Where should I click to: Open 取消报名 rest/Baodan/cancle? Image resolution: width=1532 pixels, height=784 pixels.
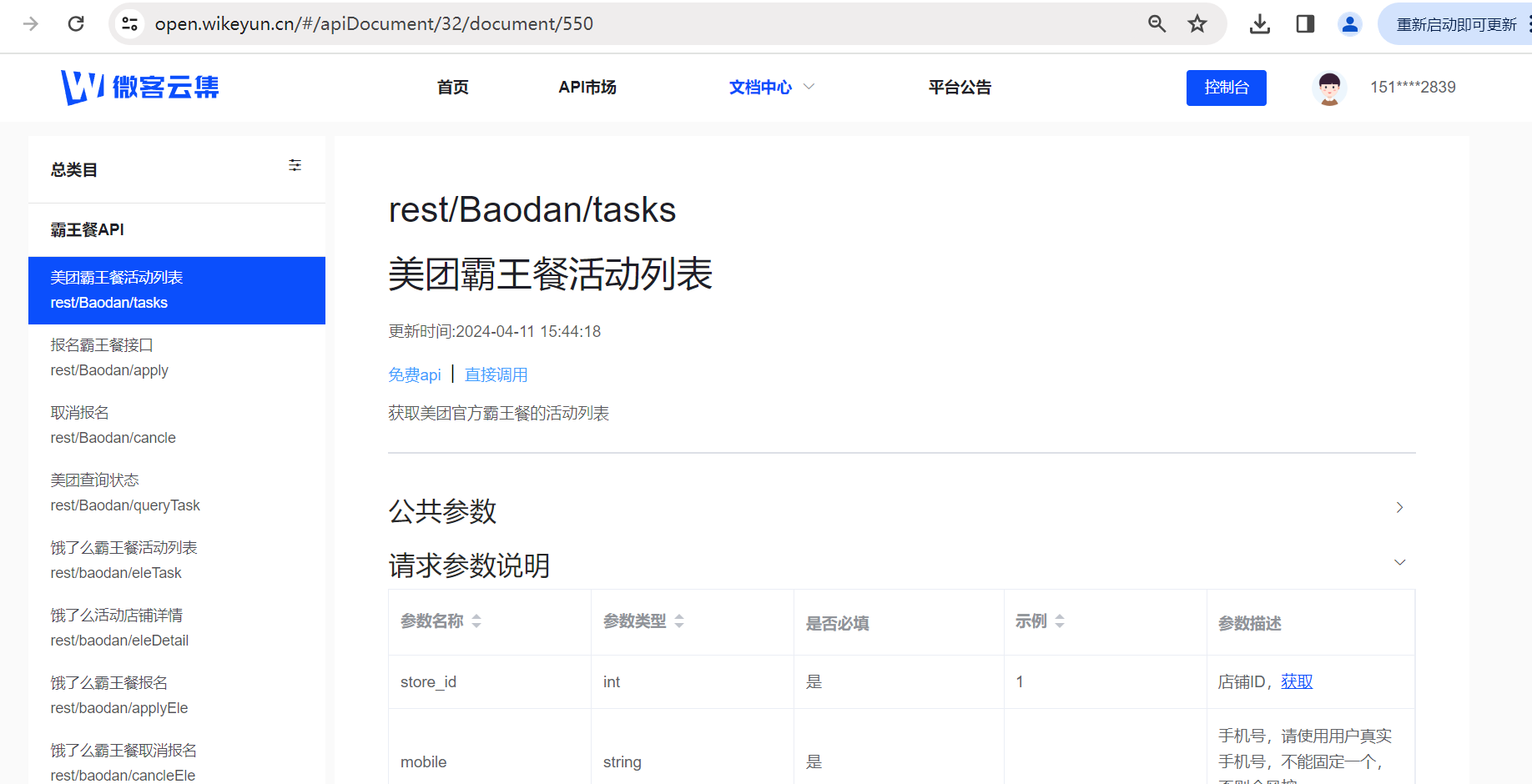177,425
